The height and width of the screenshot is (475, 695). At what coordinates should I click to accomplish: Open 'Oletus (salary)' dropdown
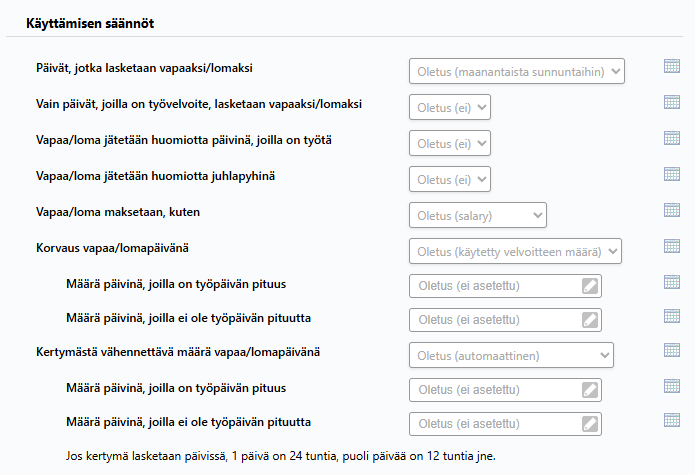[x=478, y=215]
